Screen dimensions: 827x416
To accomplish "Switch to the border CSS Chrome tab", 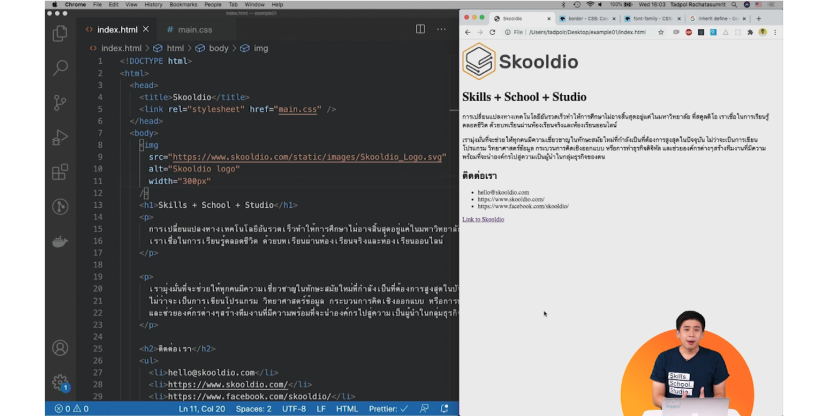I will [587, 18].
